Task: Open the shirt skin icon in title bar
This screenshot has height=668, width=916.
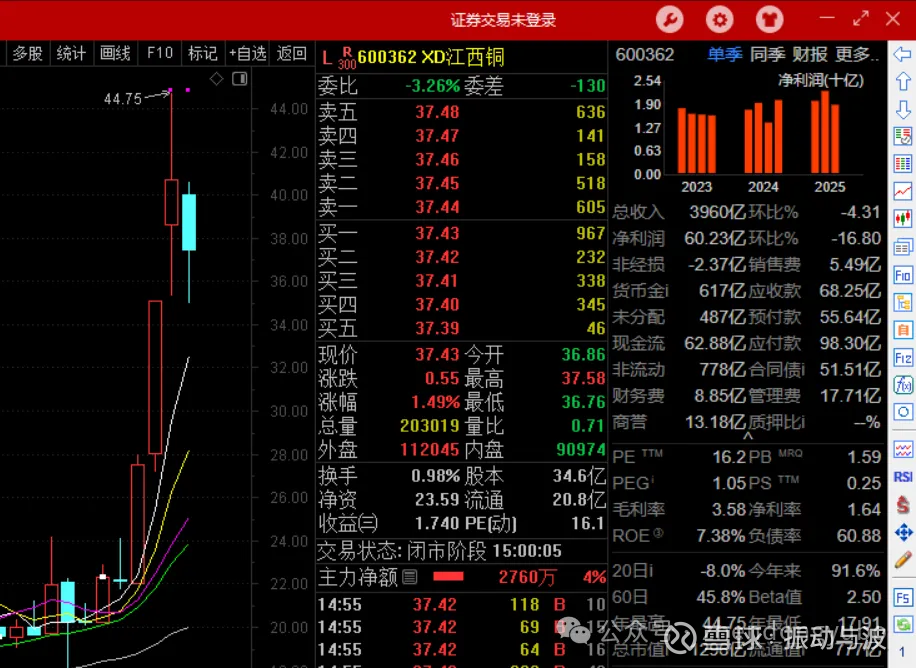Action: pyautogui.click(x=769, y=20)
